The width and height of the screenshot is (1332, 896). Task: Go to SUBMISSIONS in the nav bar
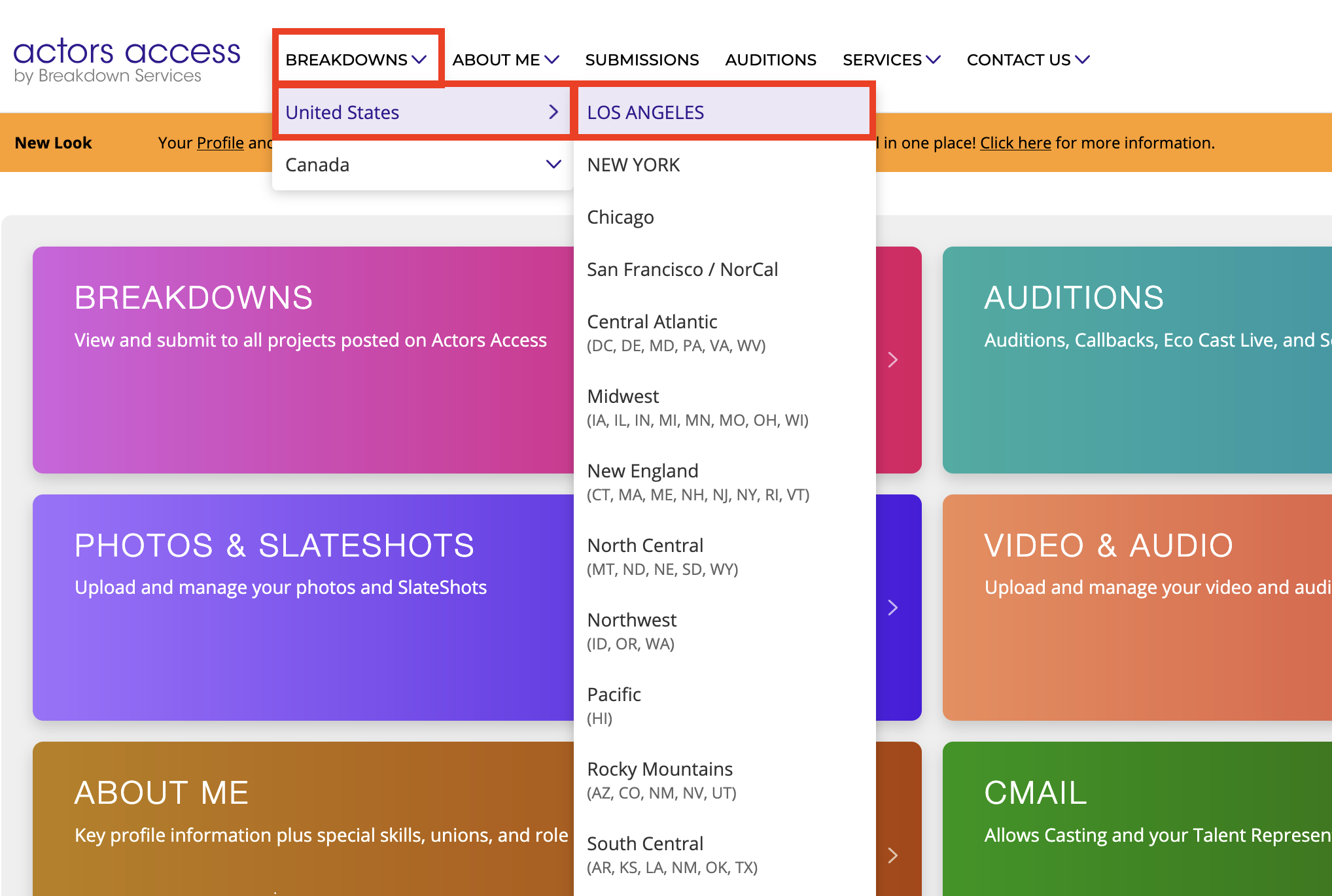[x=642, y=60]
